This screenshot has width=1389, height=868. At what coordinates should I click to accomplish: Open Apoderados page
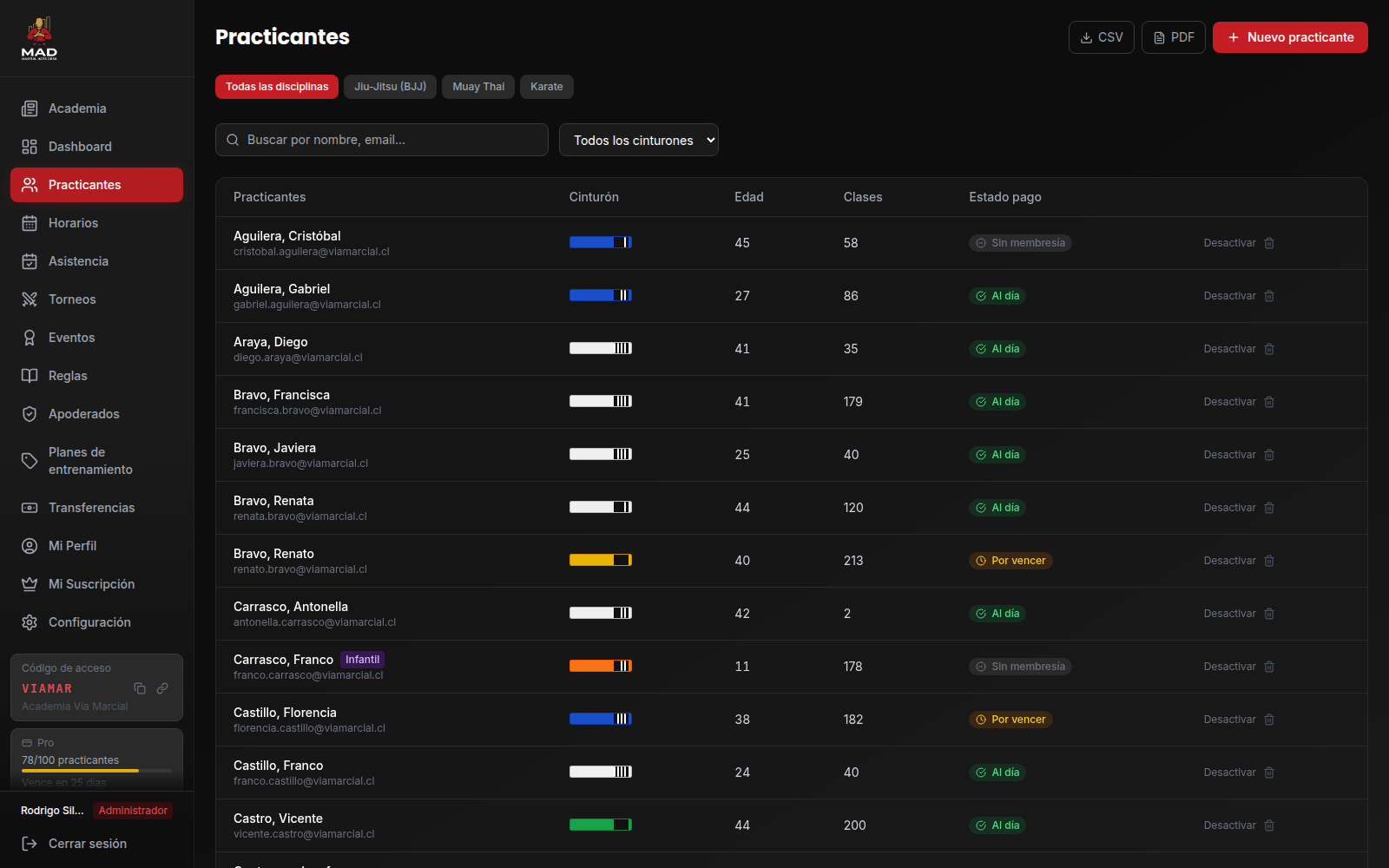(96, 414)
